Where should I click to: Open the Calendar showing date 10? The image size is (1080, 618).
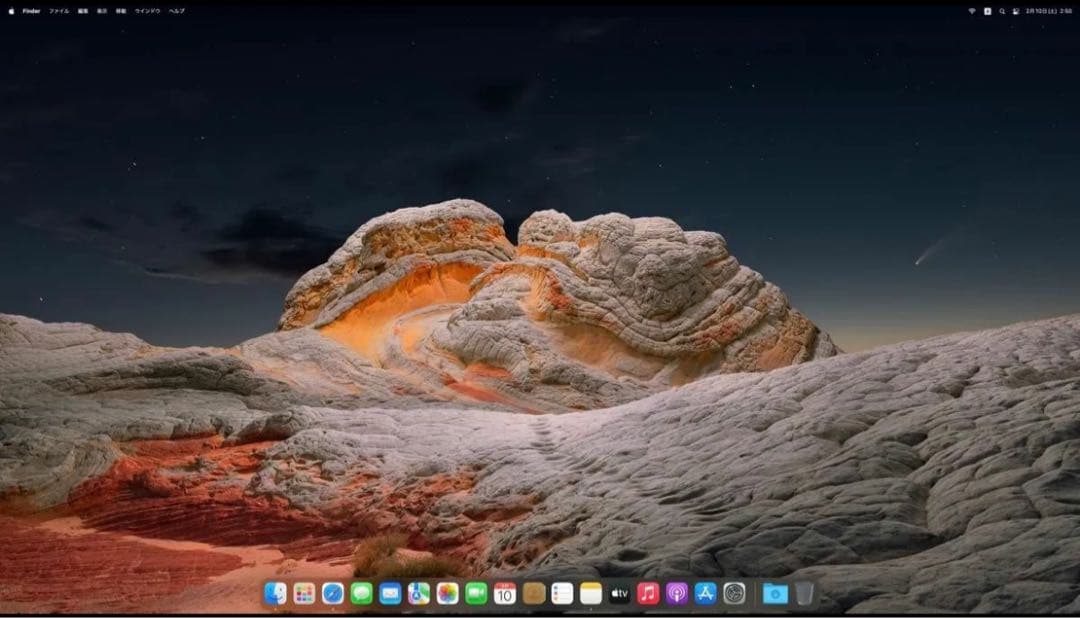pos(505,594)
